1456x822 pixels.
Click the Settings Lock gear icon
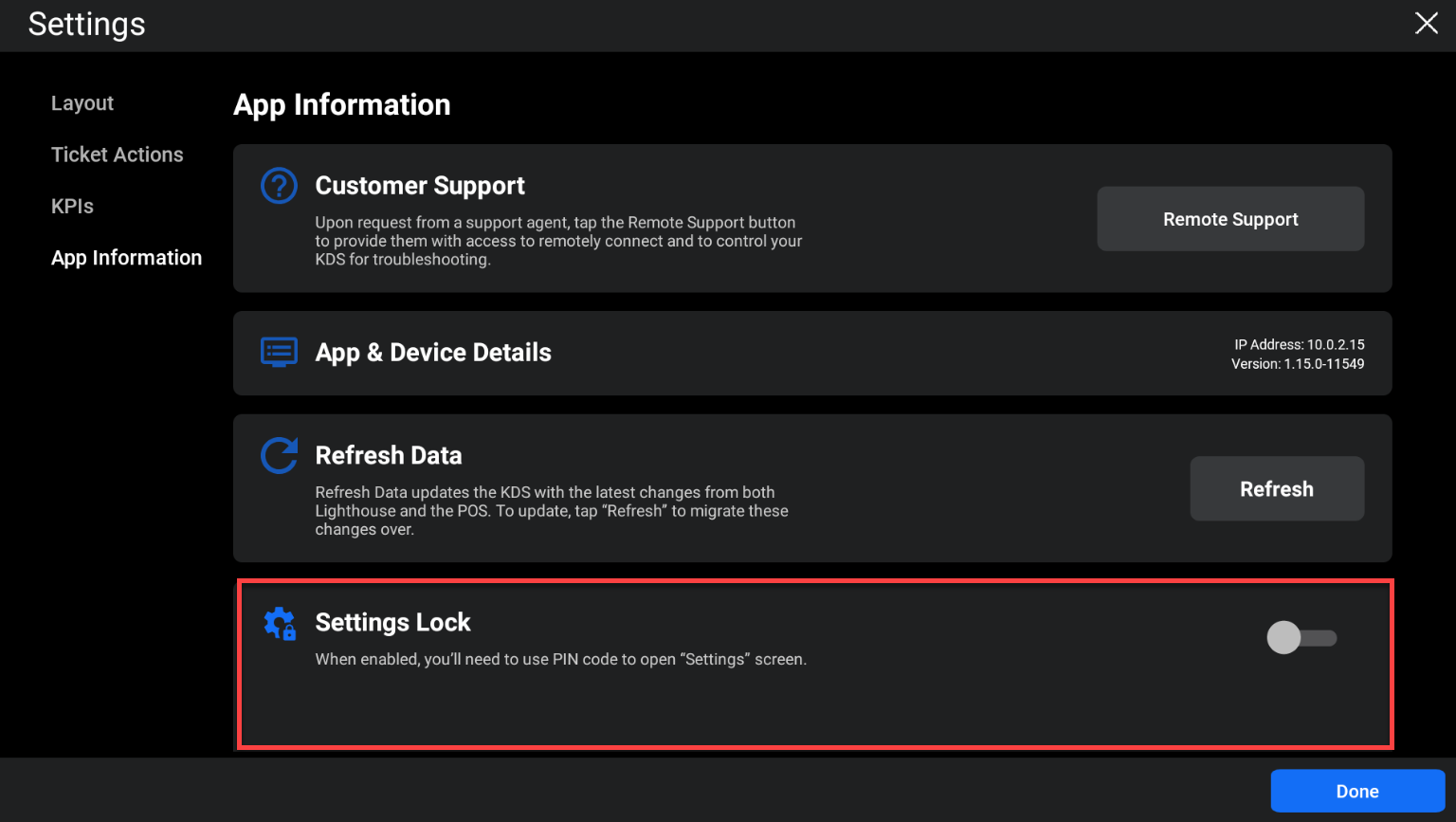pyautogui.click(x=280, y=623)
